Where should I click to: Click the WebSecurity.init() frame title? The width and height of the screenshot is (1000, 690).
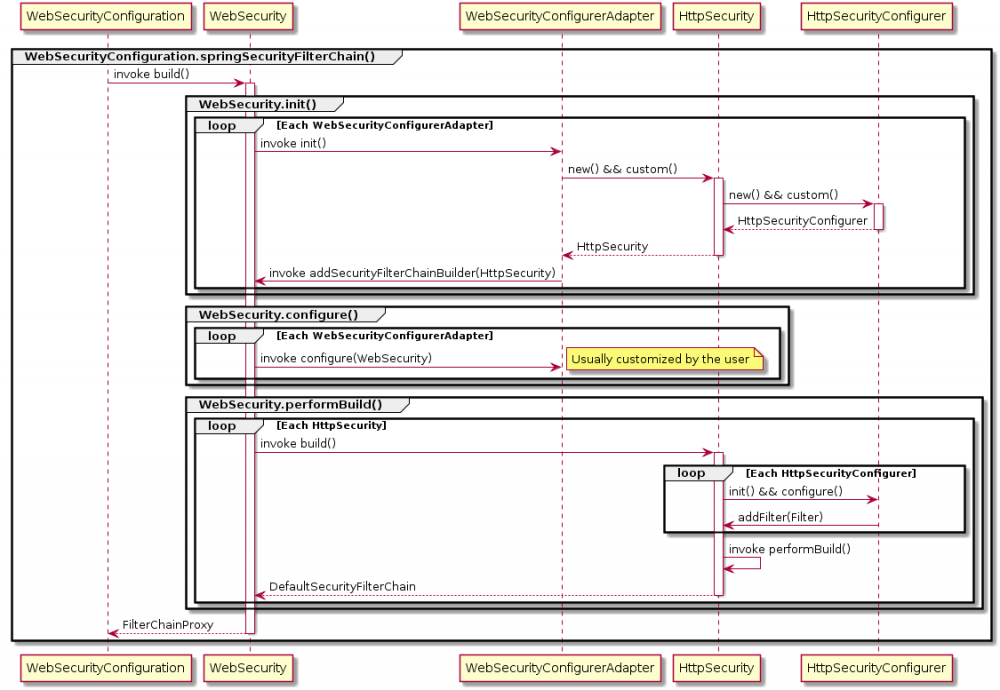(x=254, y=103)
